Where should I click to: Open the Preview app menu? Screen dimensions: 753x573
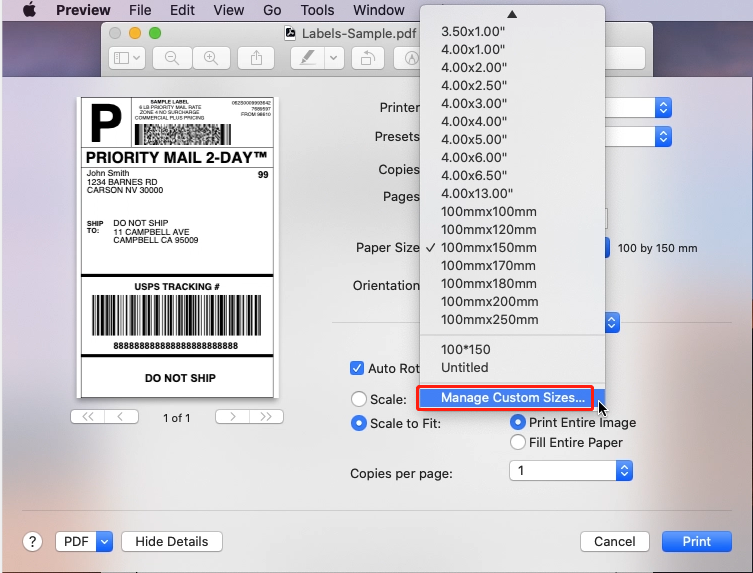point(83,10)
